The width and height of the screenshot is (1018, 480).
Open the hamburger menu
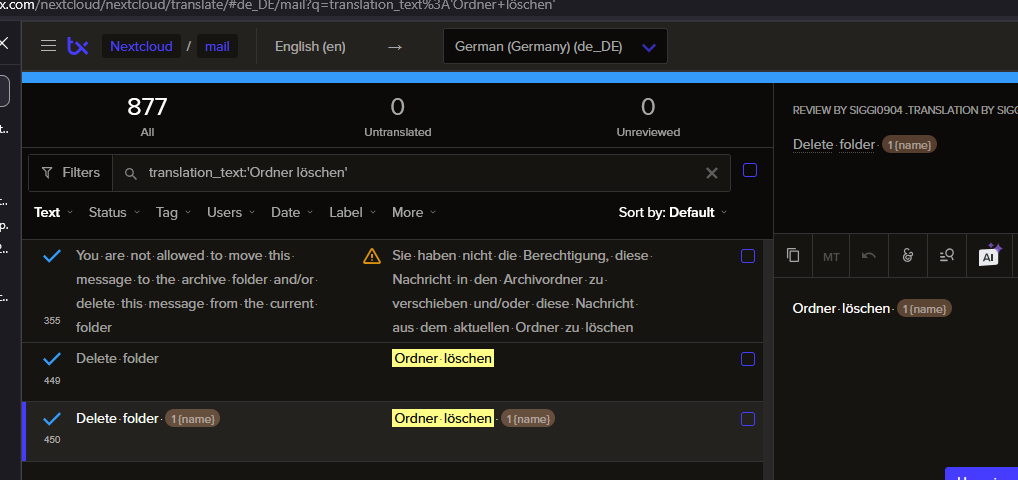pos(48,46)
